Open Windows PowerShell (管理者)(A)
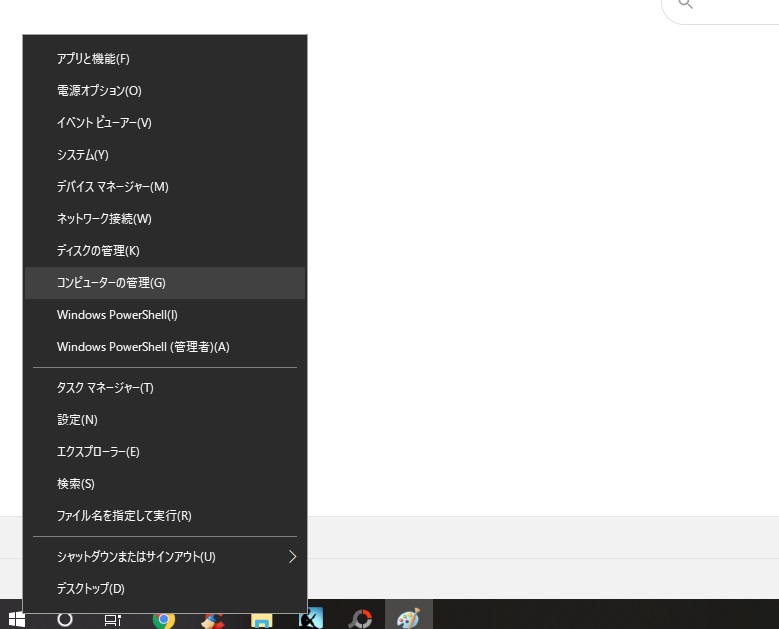 pyautogui.click(x=164, y=347)
